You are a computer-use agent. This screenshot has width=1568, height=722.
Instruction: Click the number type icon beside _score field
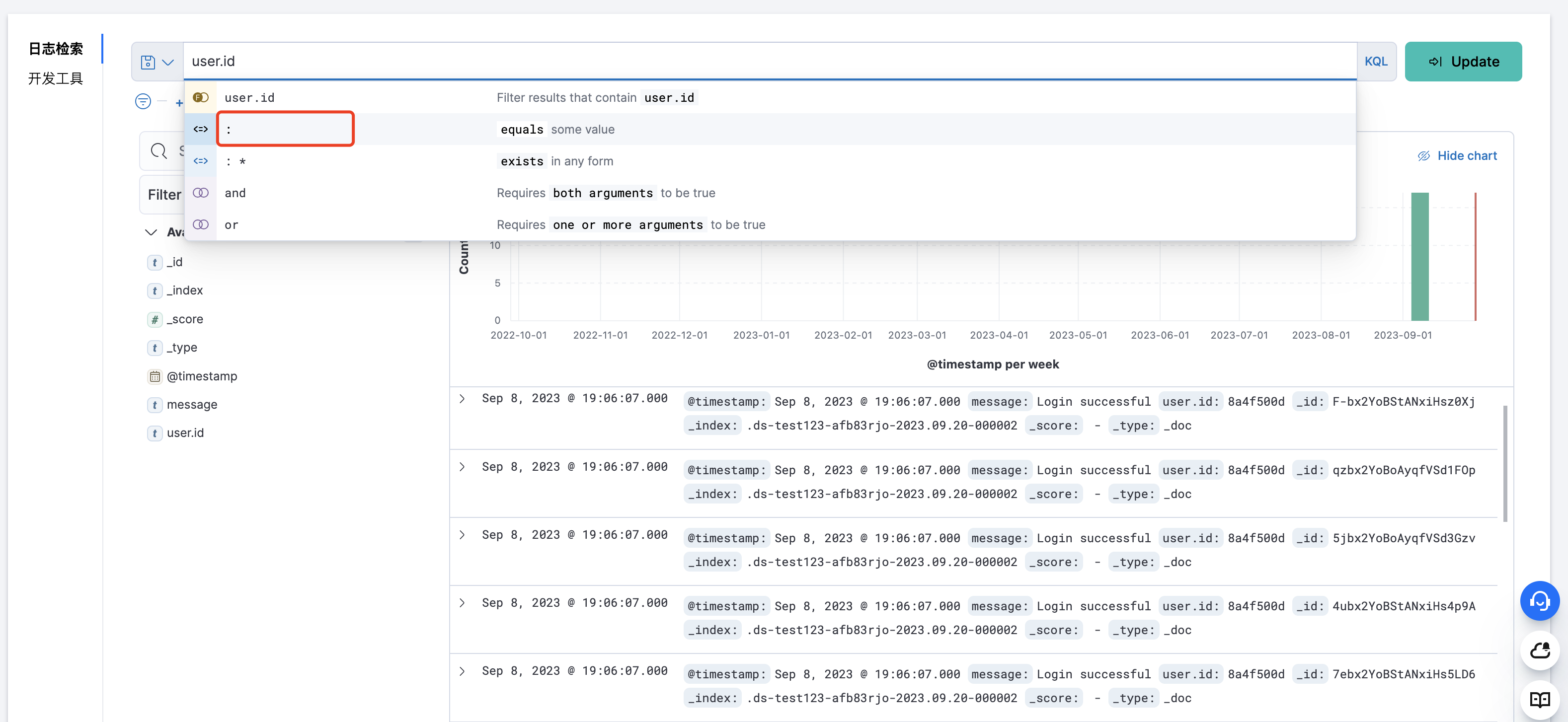coord(155,319)
